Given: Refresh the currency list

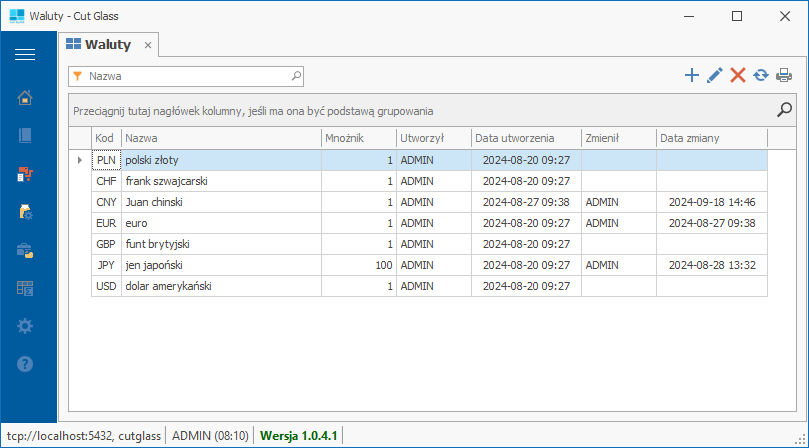Looking at the screenshot, I should click(761, 75).
